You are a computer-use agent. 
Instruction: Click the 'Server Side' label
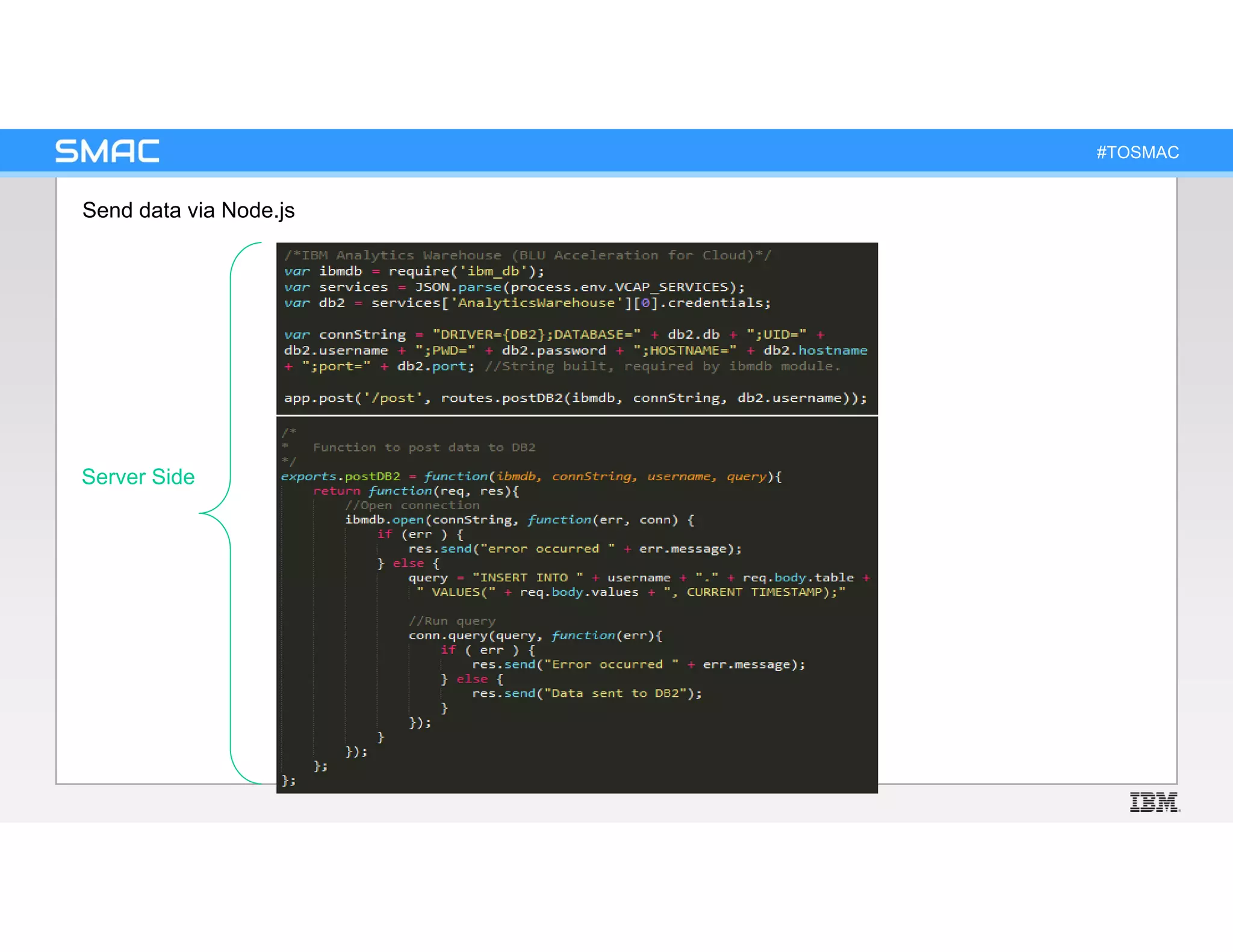138,477
